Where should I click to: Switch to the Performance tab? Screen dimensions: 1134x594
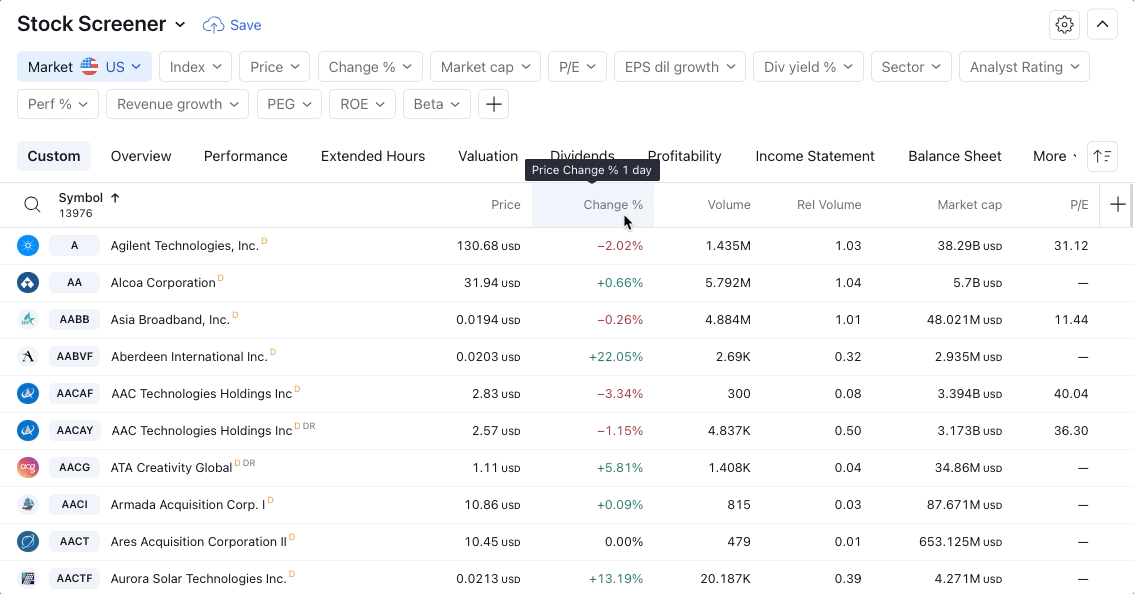click(x=245, y=156)
